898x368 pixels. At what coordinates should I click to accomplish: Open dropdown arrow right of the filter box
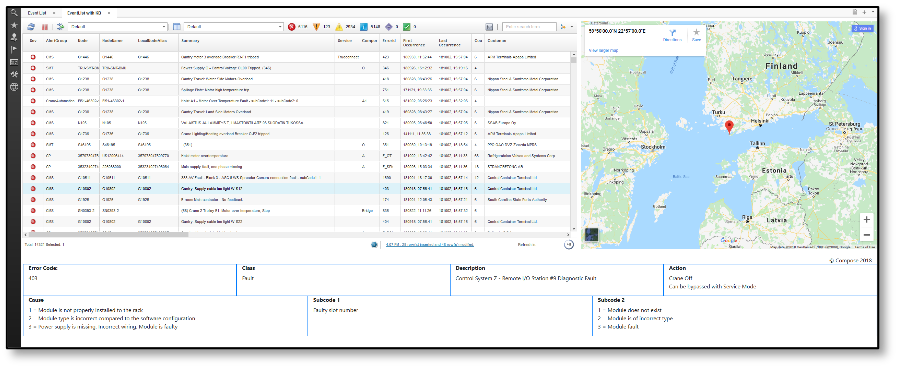pos(572,26)
